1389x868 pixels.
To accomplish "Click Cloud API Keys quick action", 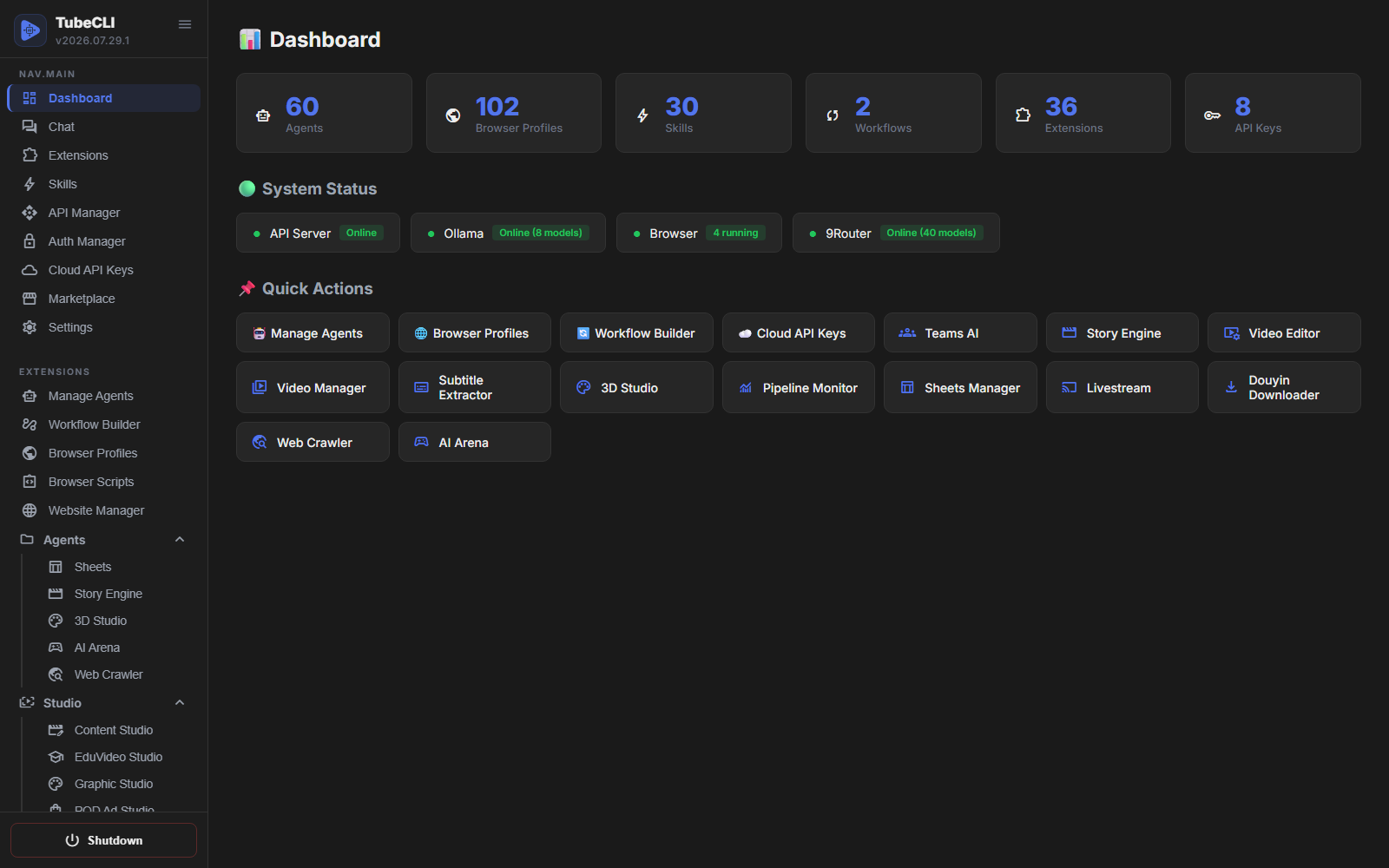I will pyautogui.click(x=799, y=332).
